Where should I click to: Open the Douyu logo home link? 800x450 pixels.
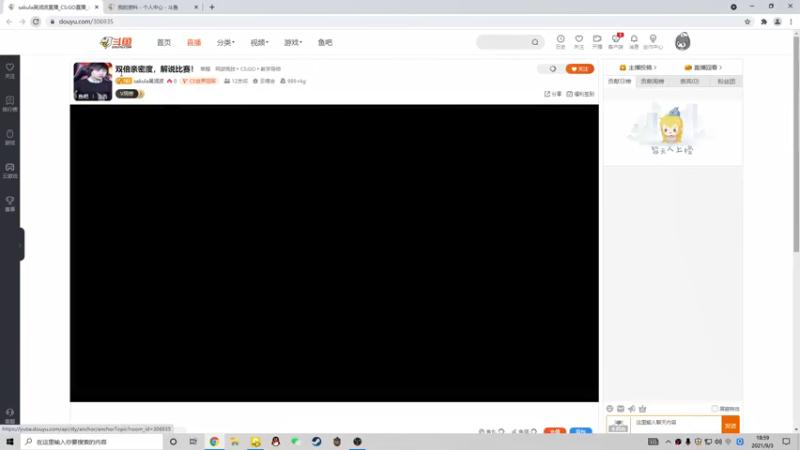(116, 42)
